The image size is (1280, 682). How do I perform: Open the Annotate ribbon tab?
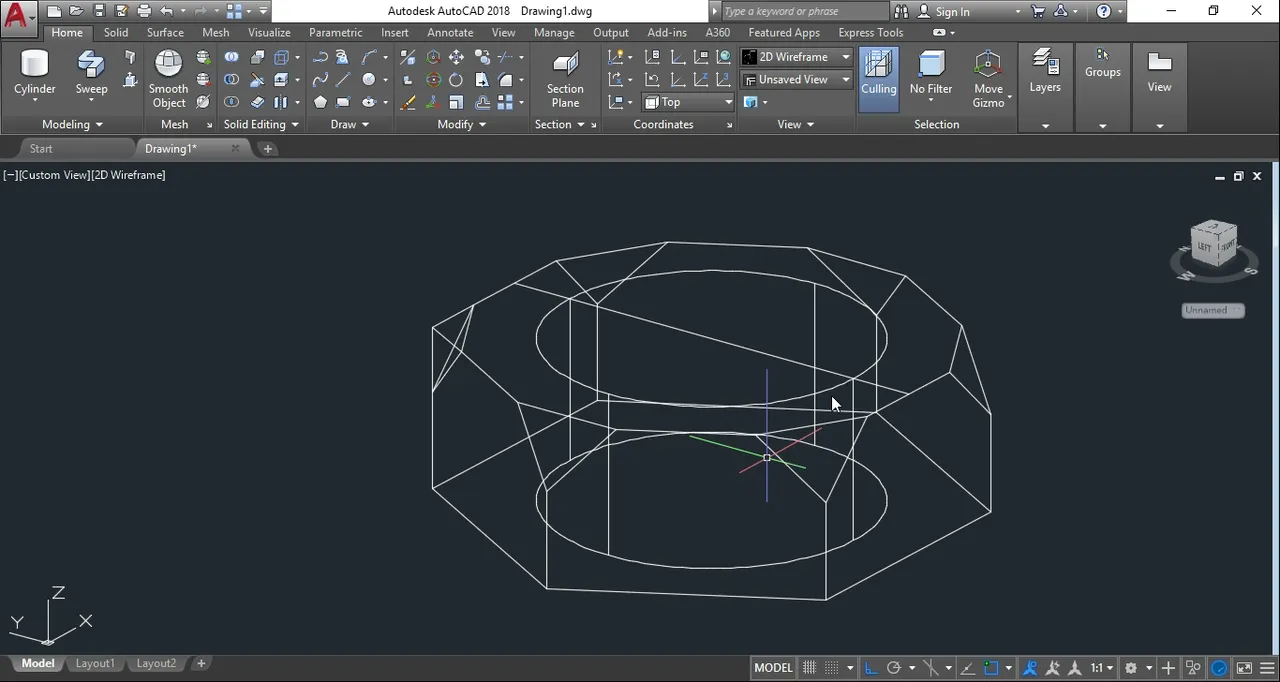450,32
